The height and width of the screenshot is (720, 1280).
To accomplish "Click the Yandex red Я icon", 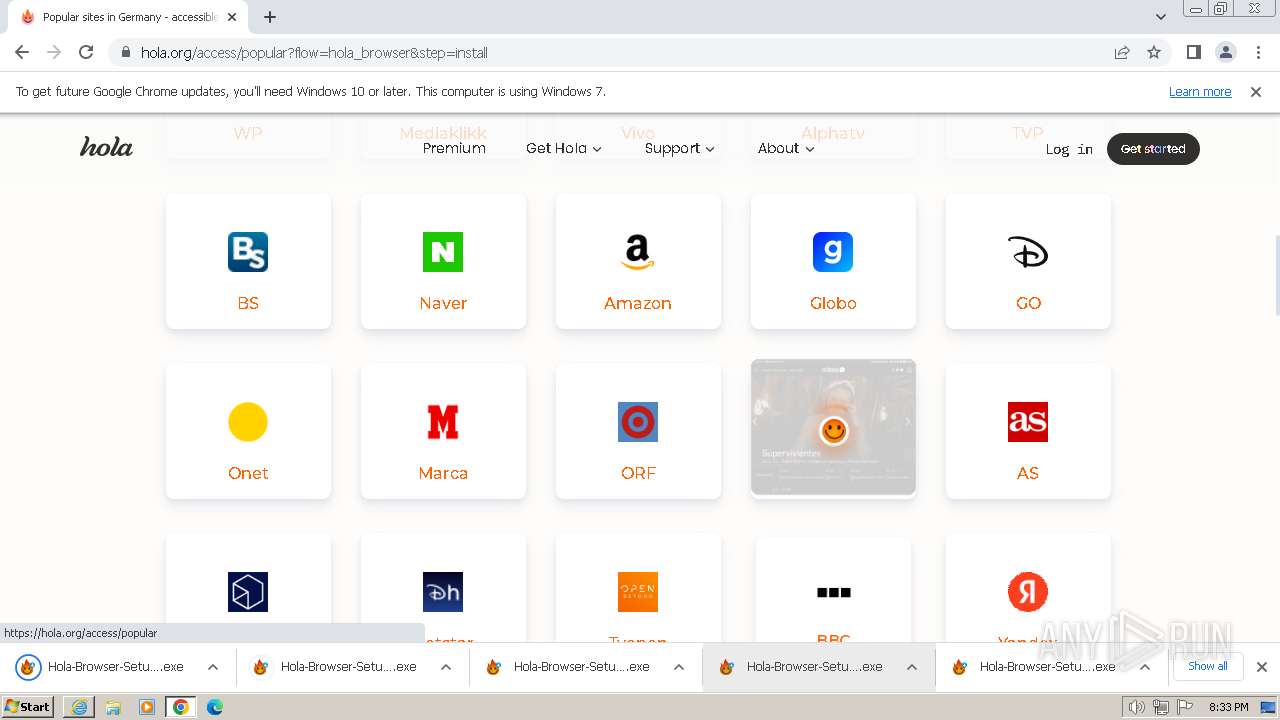I will [1028, 592].
